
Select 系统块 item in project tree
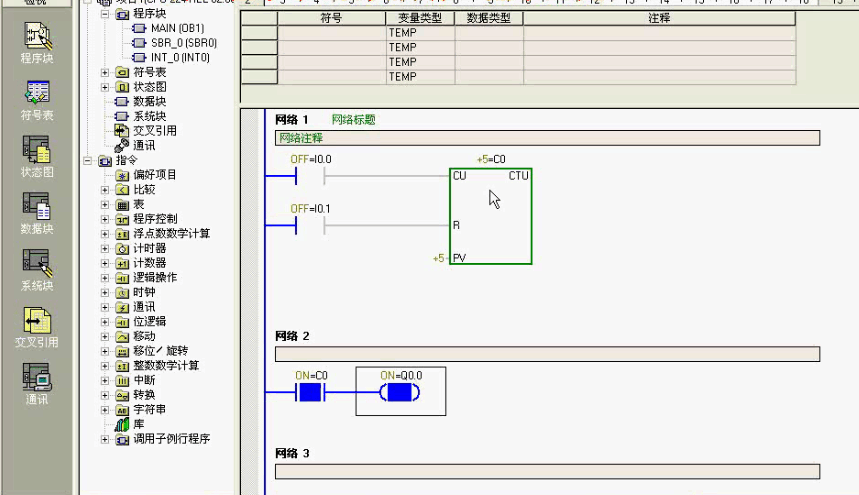click(150, 116)
